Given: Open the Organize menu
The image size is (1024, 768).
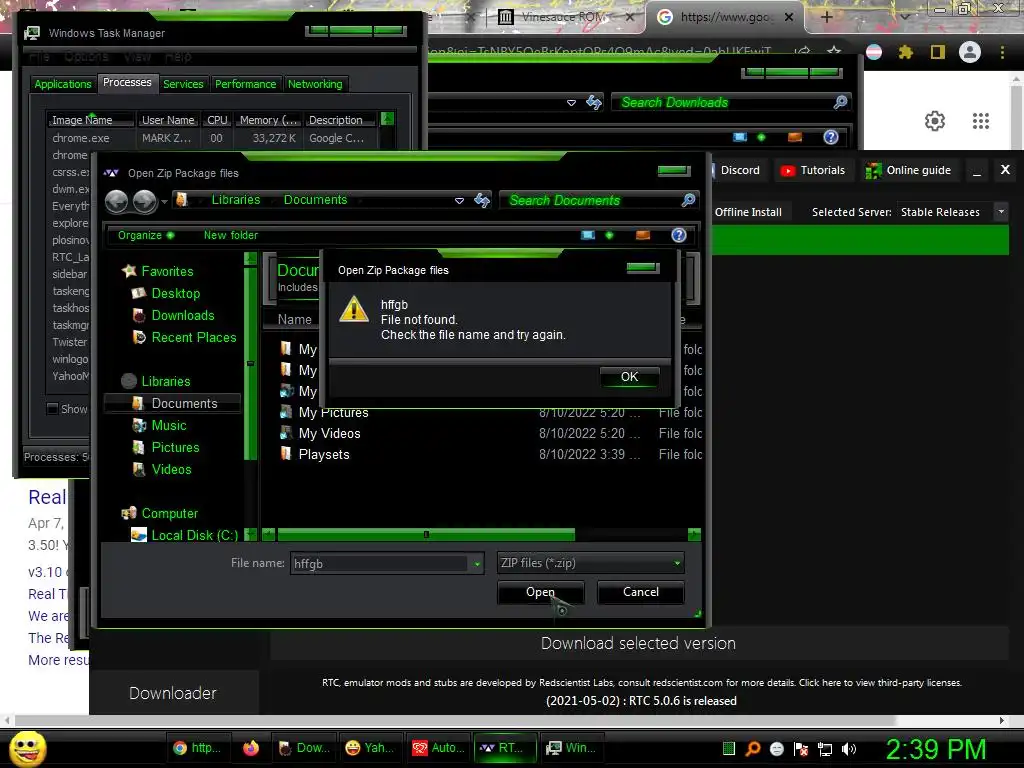Looking at the screenshot, I should click(x=146, y=235).
